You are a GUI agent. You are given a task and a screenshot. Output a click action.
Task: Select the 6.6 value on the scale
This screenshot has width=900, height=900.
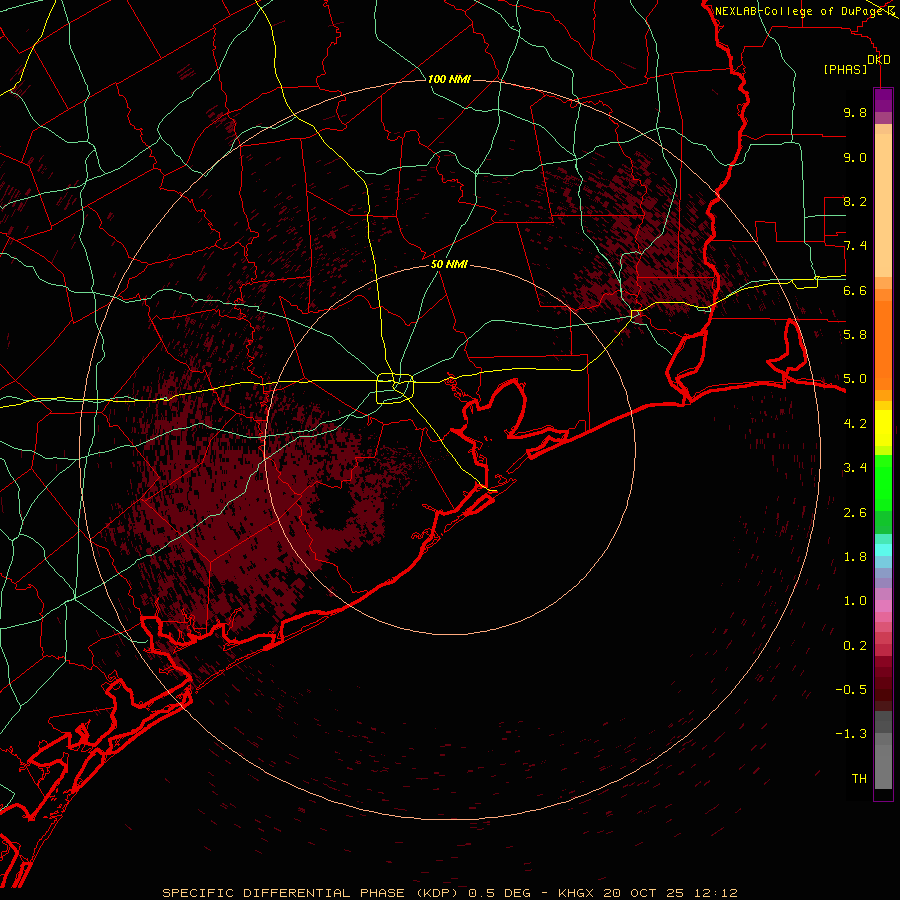click(x=855, y=290)
